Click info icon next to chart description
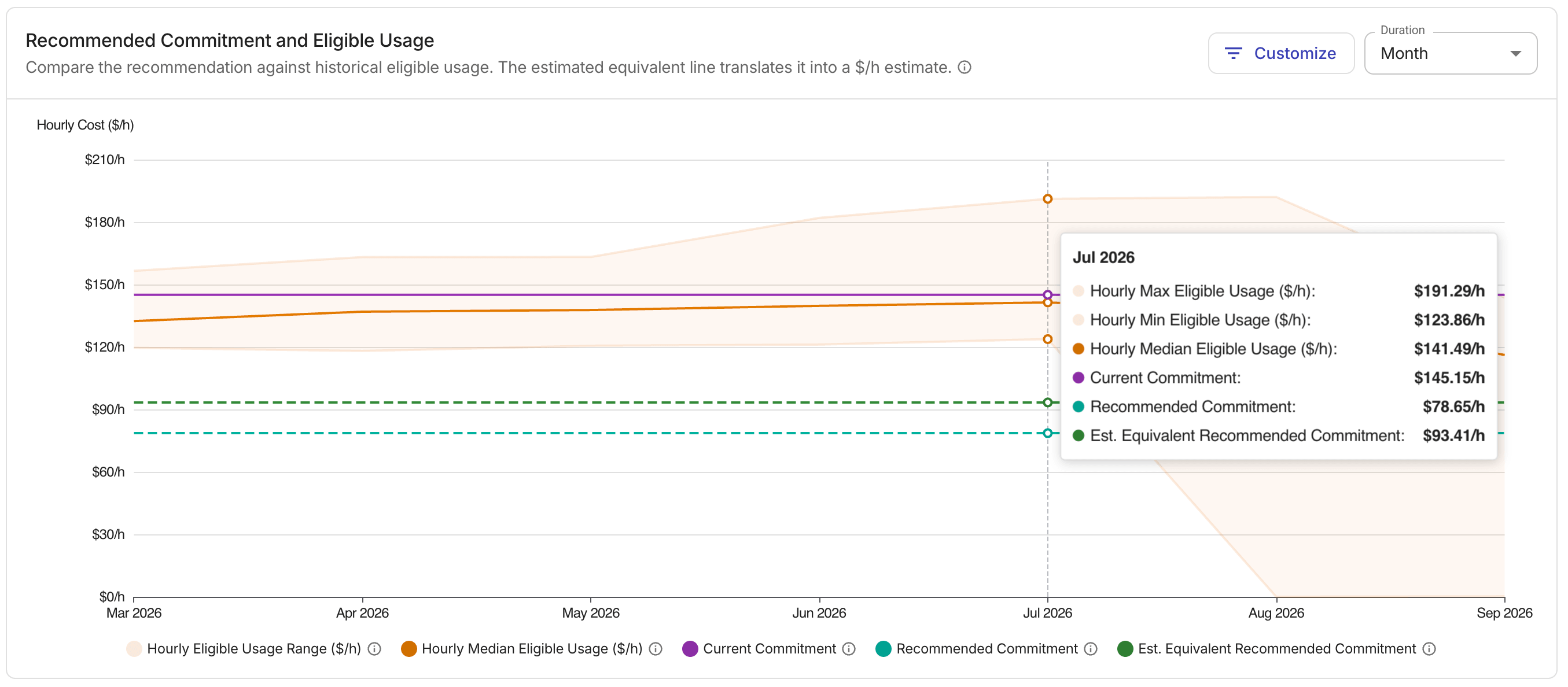Image resolution: width=1568 pixels, height=687 pixels. pos(964,68)
